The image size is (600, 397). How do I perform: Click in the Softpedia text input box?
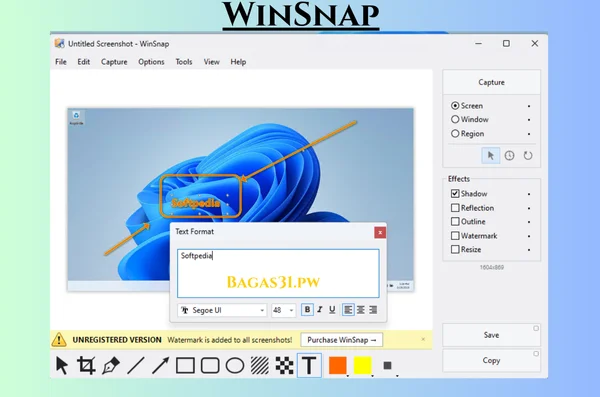pos(278,273)
